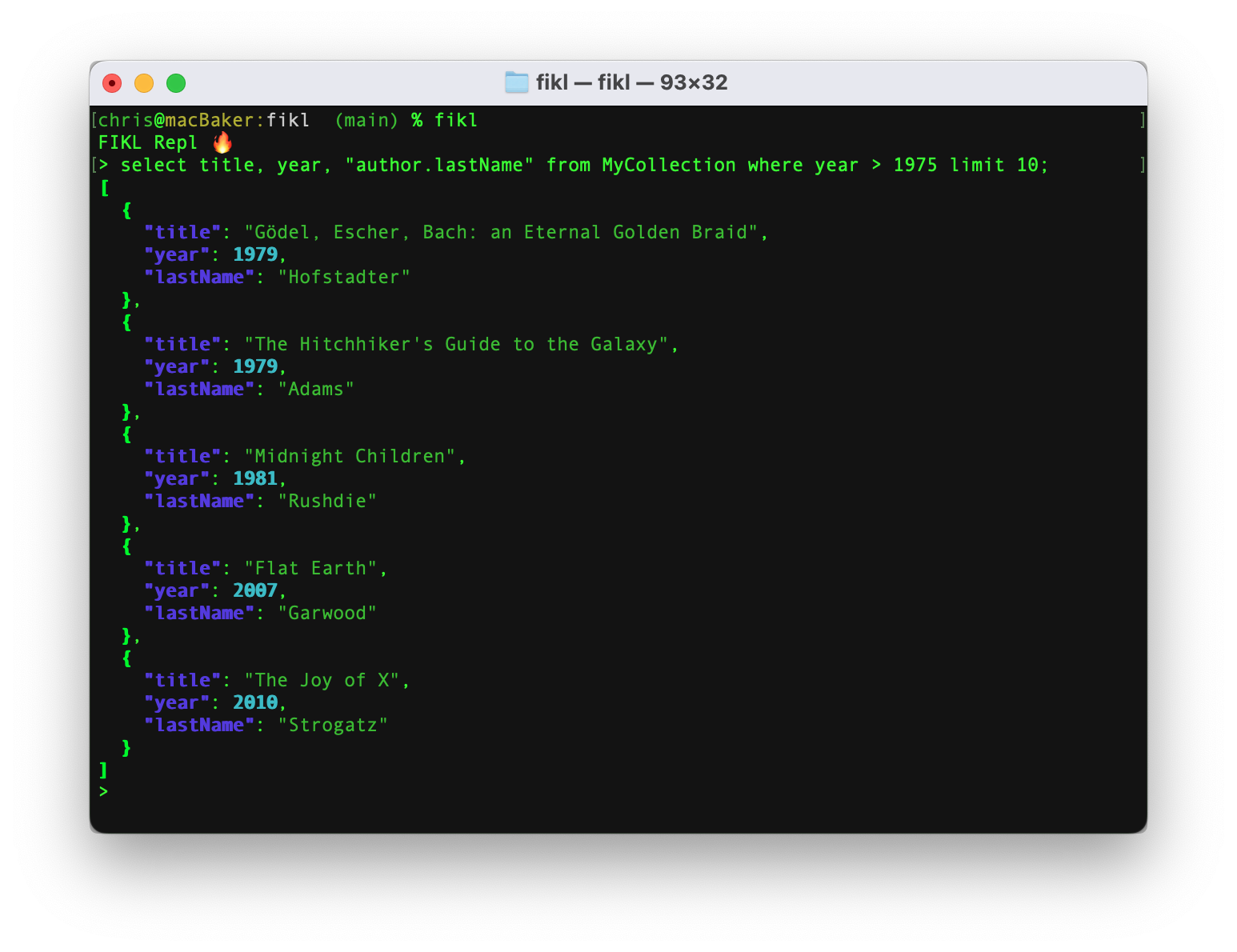Click the 'limit 10;' text in the query
The width and height of the screenshot is (1237, 952).
click(999, 165)
